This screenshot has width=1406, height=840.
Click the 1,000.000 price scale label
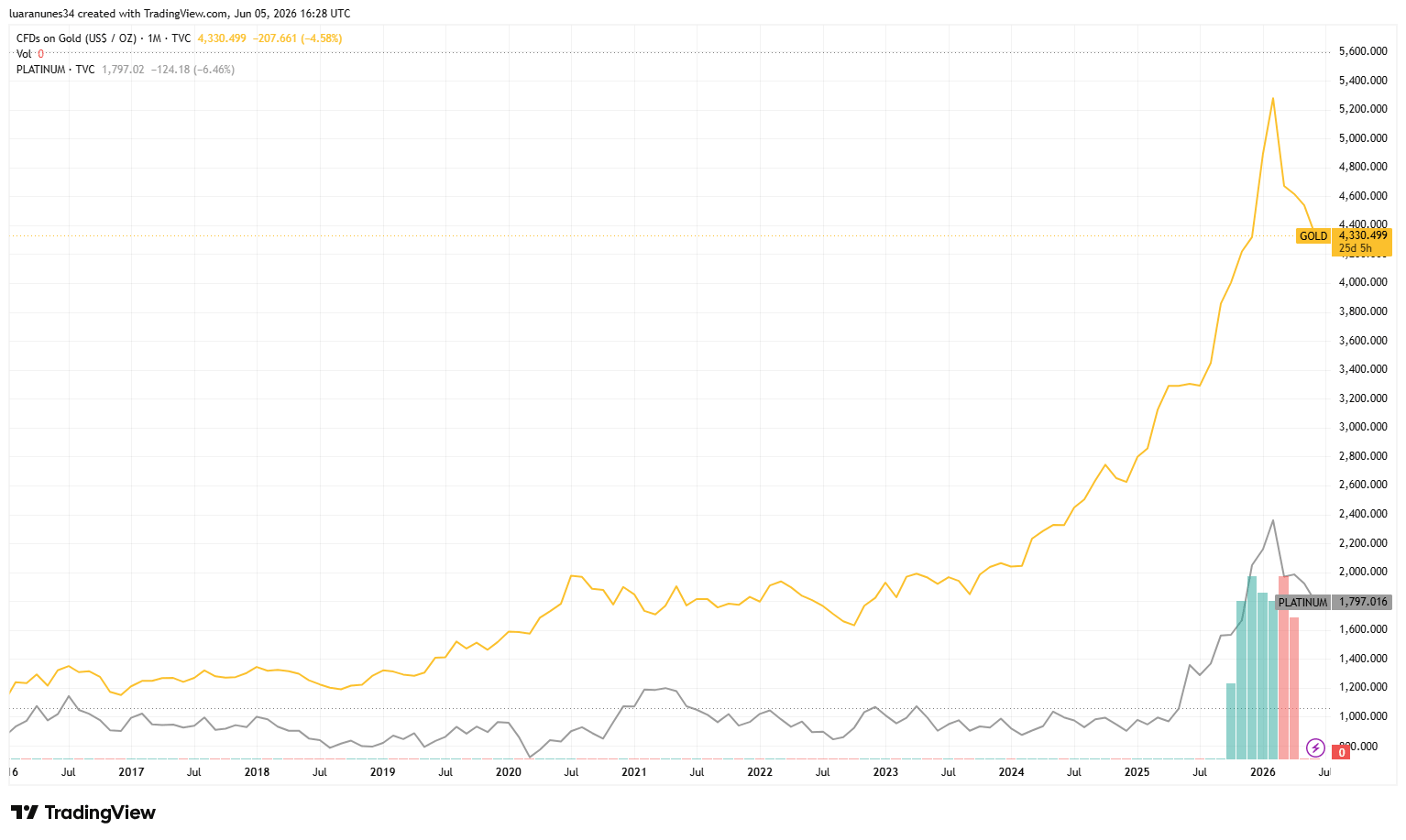coord(1363,716)
